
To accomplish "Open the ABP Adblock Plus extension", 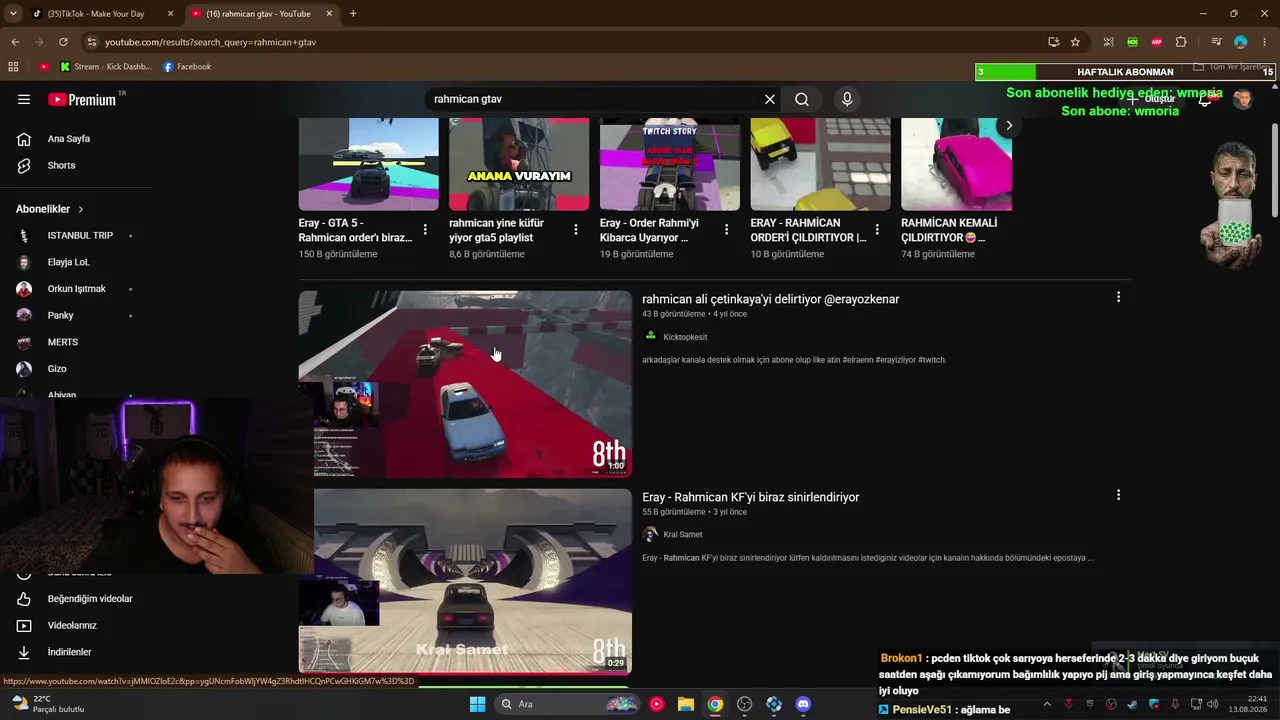I will pos(1157,42).
